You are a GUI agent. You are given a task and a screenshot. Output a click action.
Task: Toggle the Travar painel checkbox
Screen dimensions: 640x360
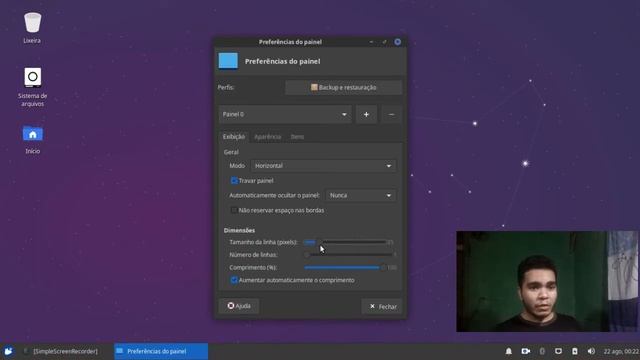click(x=234, y=180)
